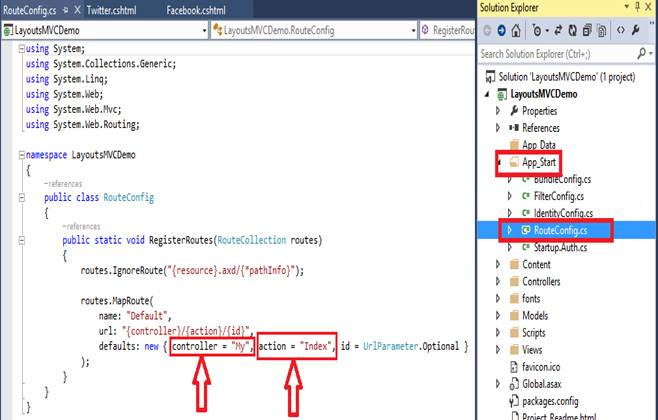This screenshot has height=420, width=658.
Task: Open search options dropdown beside magnifier
Action: coord(651,54)
